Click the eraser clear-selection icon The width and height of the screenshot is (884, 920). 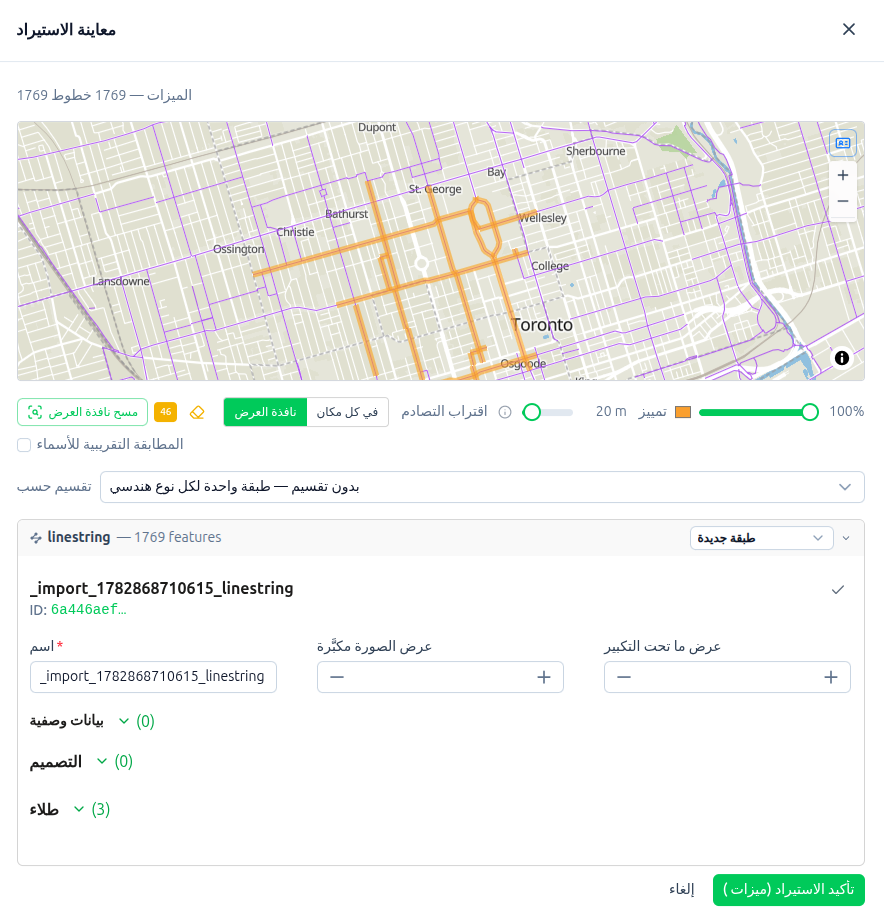coord(197,412)
